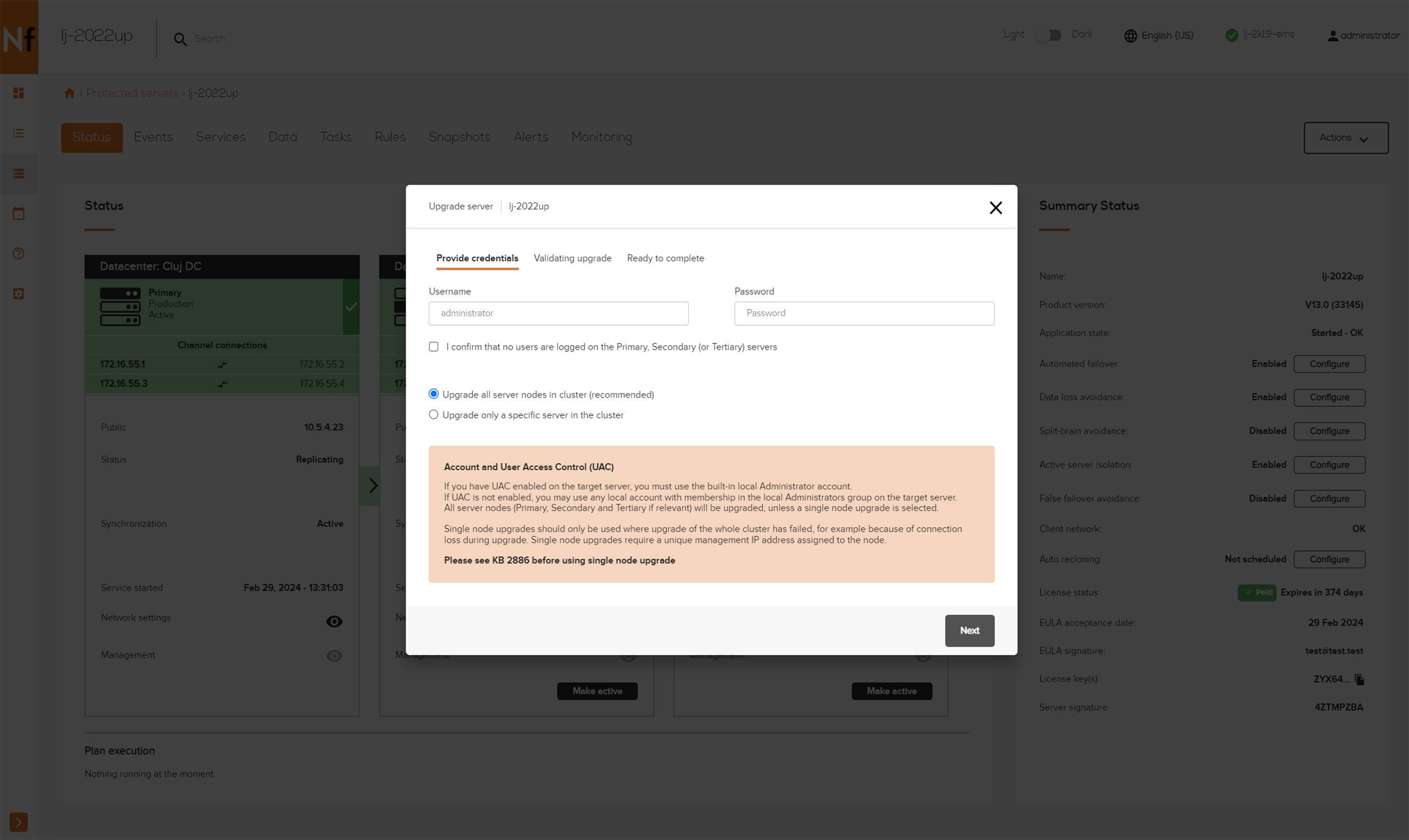Viewport: 1409px width, 840px height.
Task: Open the Services tab
Action: pyautogui.click(x=221, y=138)
